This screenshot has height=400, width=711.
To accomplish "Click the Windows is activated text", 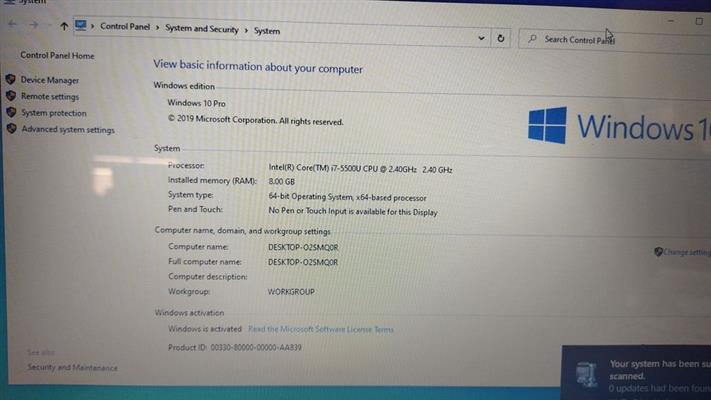I will tap(205, 329).
